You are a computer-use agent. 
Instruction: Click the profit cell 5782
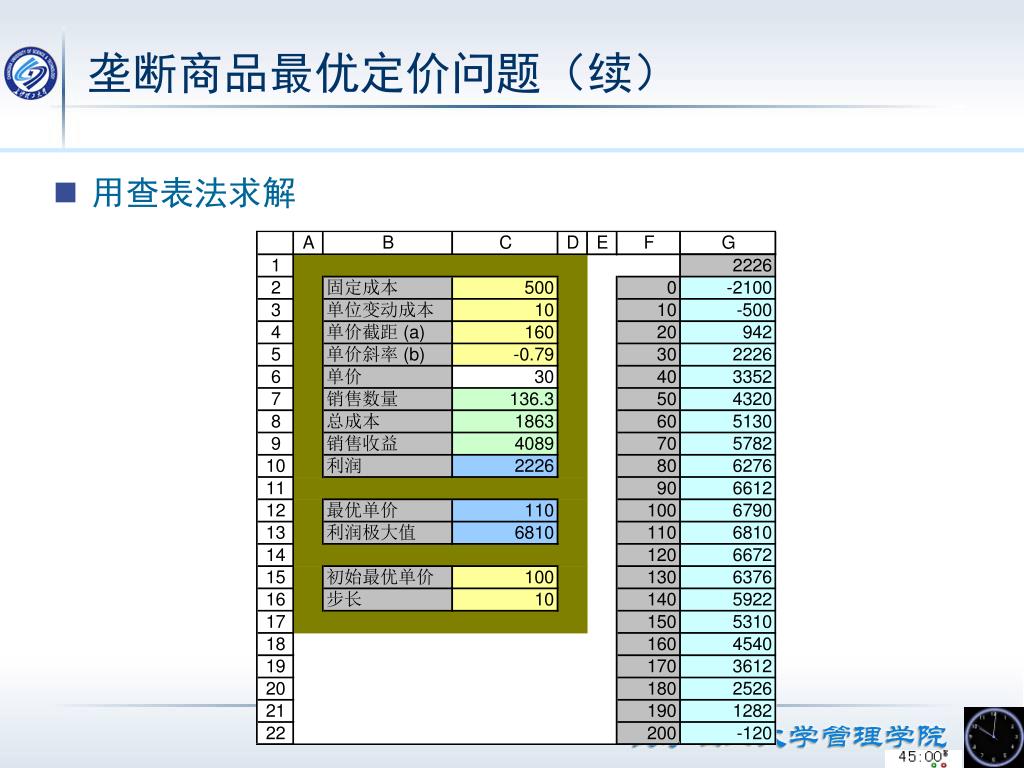pos(728,443)
